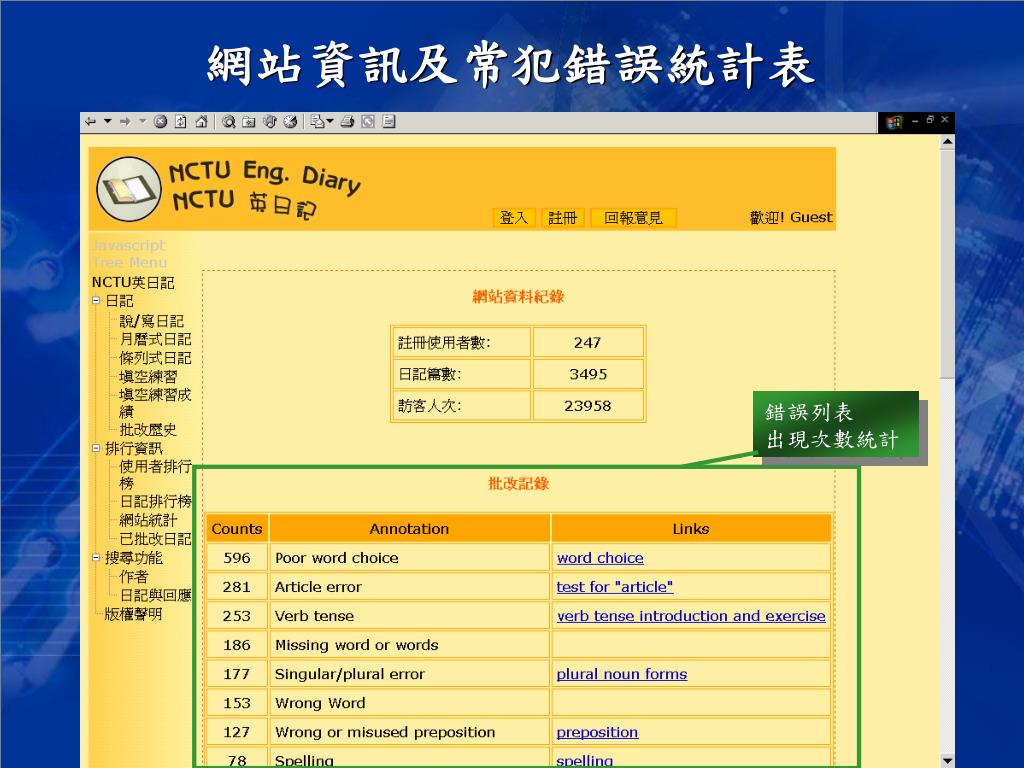Viewport: 1024px width, 768px height.
Task: Click the Windows flag logo icon
Action: coord(894,122)
